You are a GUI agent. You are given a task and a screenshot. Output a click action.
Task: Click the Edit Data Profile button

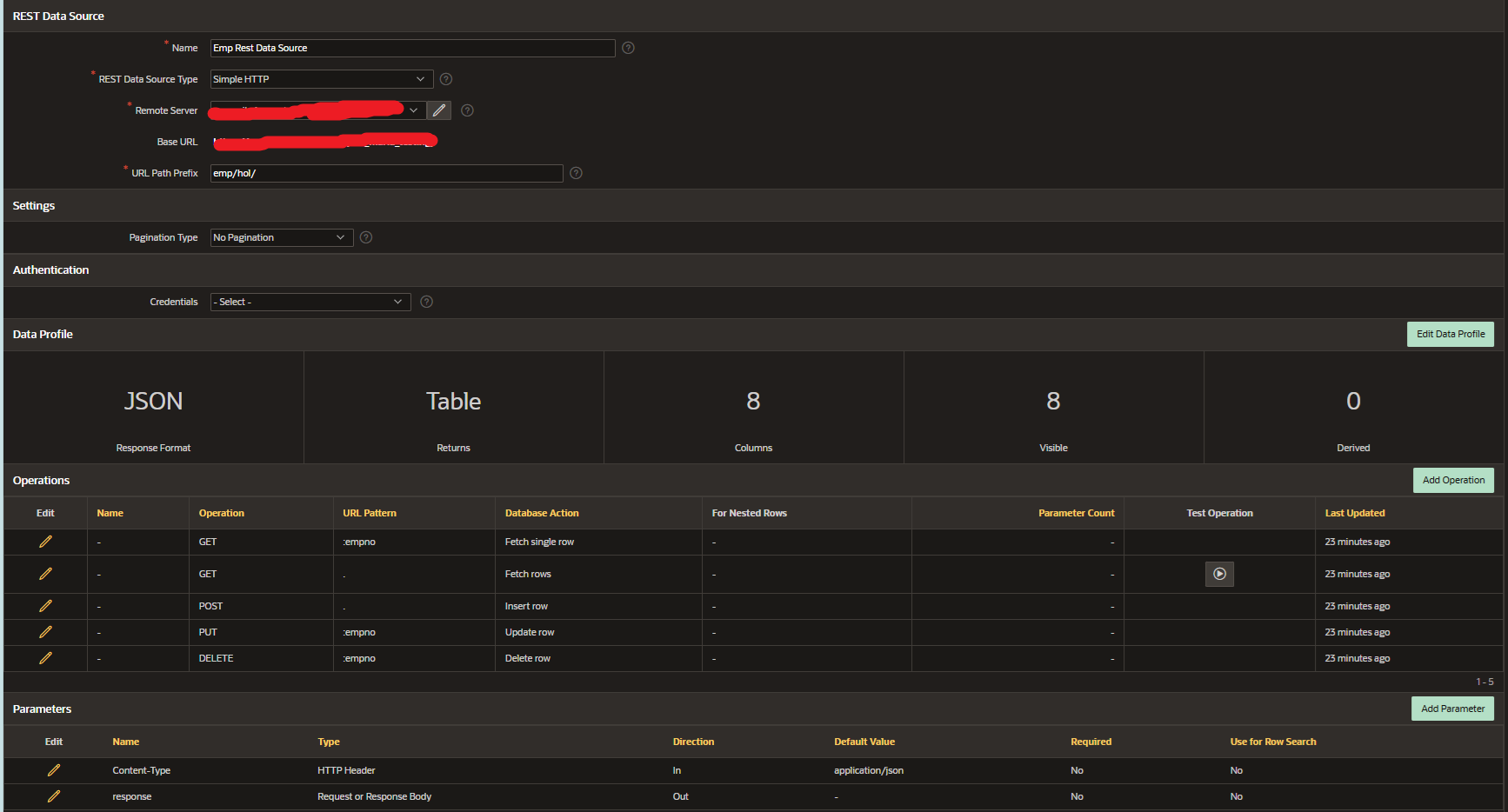click(x=1451, y=334)
